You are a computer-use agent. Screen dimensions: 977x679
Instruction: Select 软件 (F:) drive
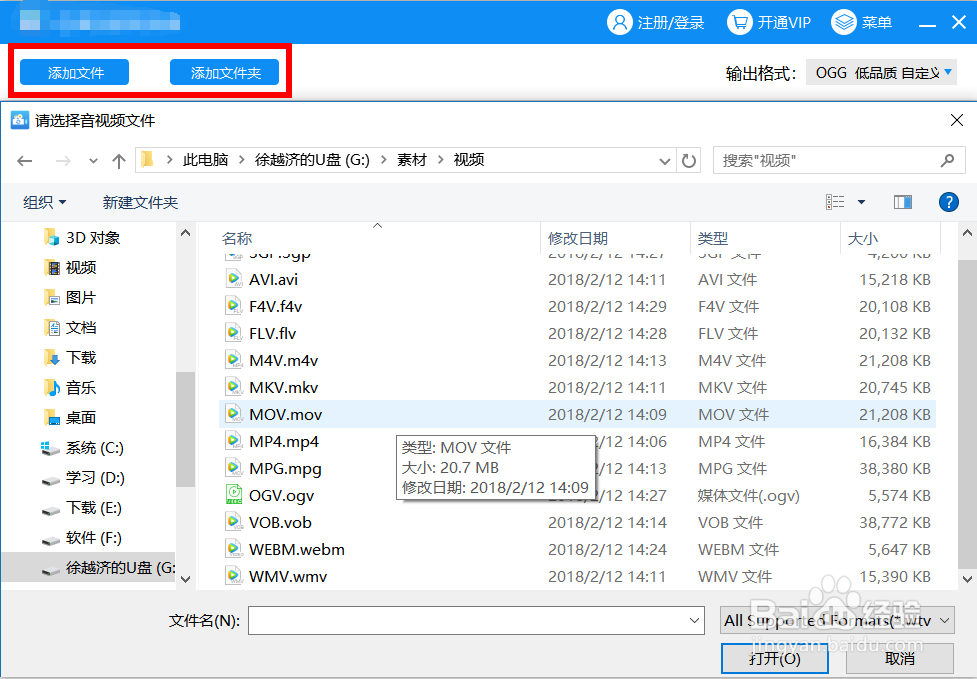point(82,538)
